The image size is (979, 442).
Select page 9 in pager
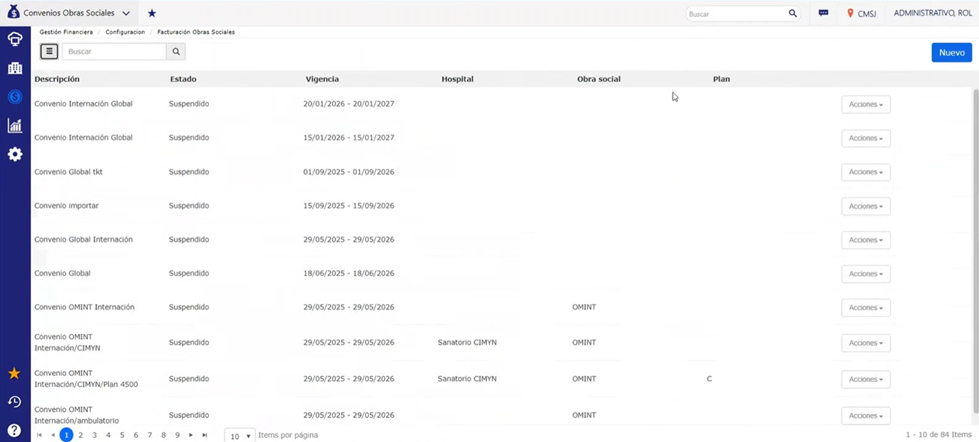[x=177, y=435]
